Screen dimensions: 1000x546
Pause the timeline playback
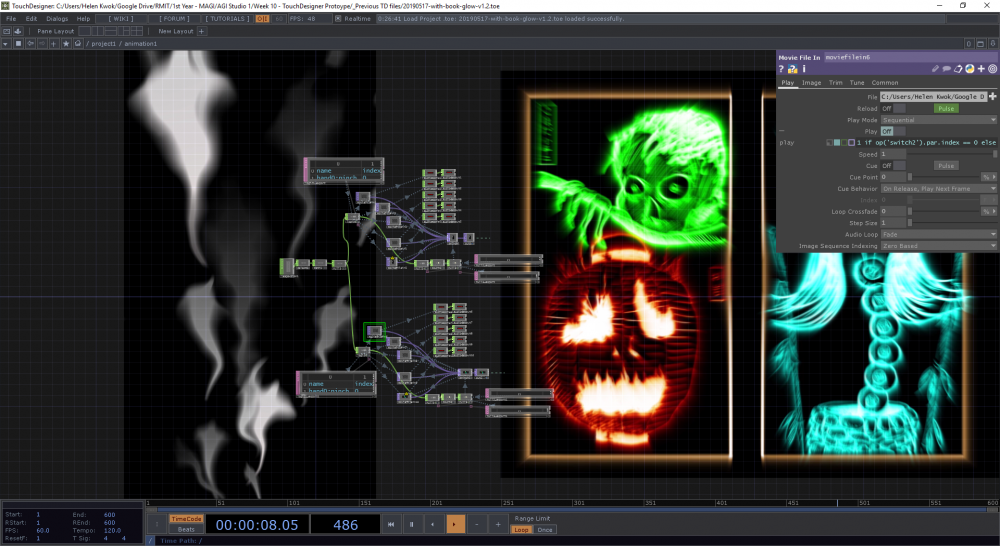(410, 524)
